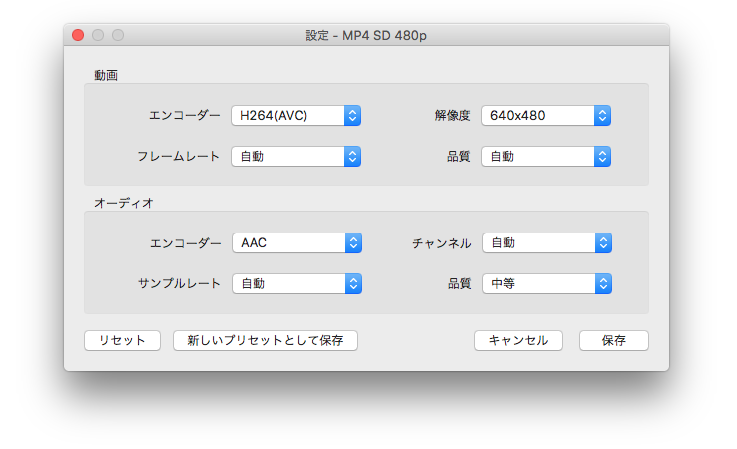
Task: Open the フレームレート dropdown
Action: click(x=296, y=156)
